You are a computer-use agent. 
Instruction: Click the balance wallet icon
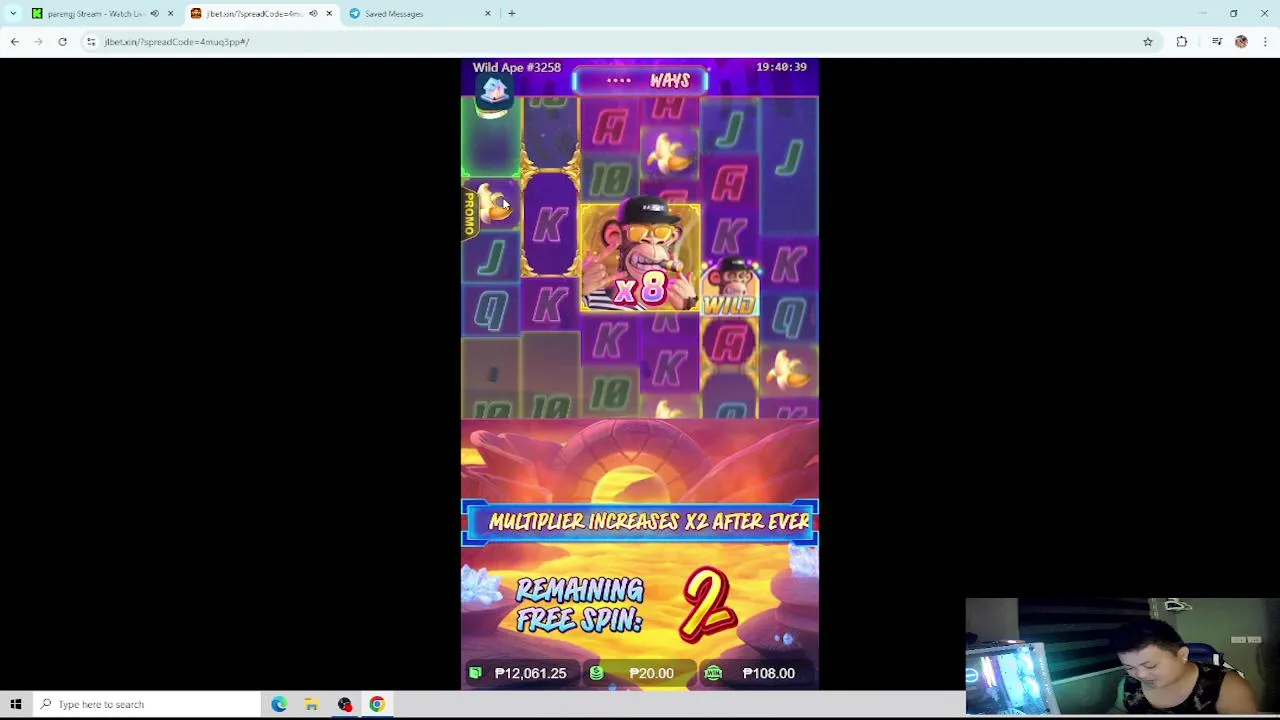(475, 673)
